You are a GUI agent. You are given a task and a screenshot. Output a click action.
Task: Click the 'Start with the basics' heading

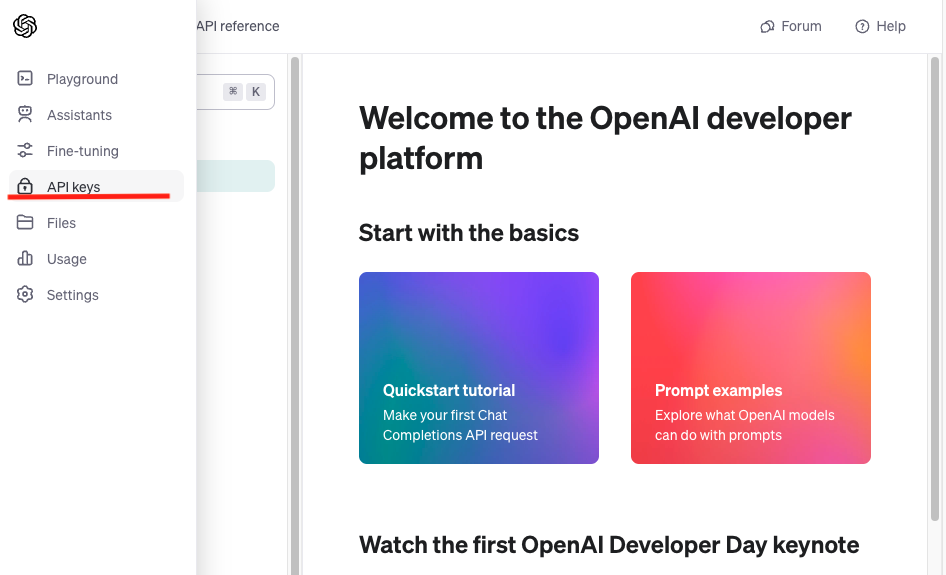[469, 233]
